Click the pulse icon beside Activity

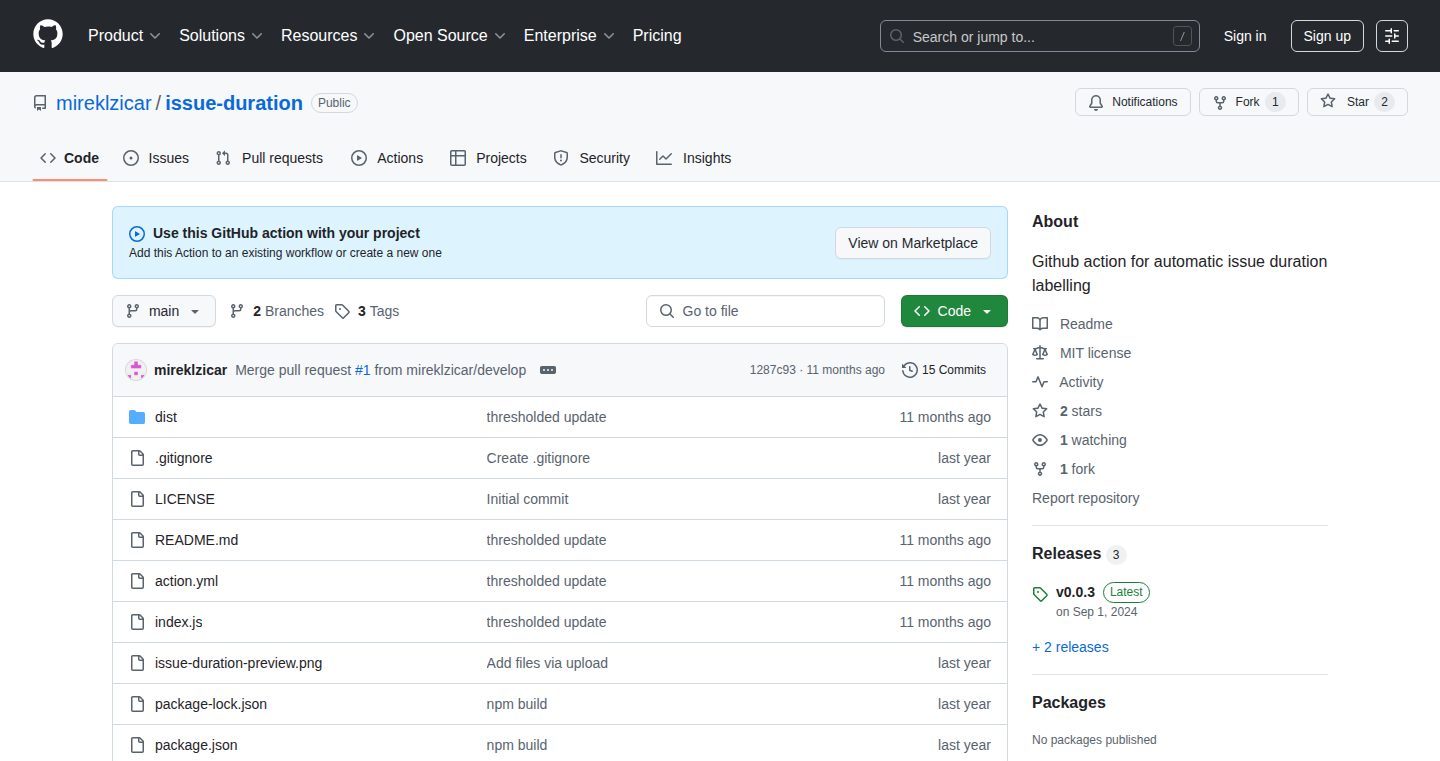coord(1040,382)
